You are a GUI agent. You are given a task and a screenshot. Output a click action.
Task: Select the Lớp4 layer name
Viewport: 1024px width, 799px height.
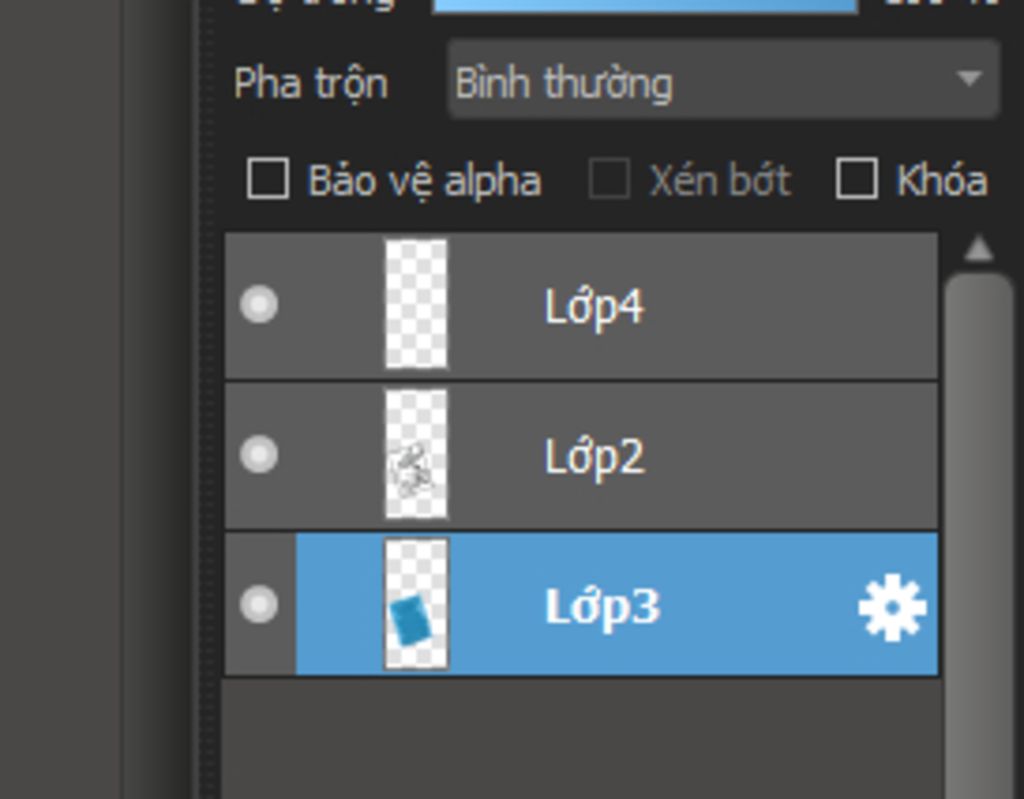pos(594,308)
